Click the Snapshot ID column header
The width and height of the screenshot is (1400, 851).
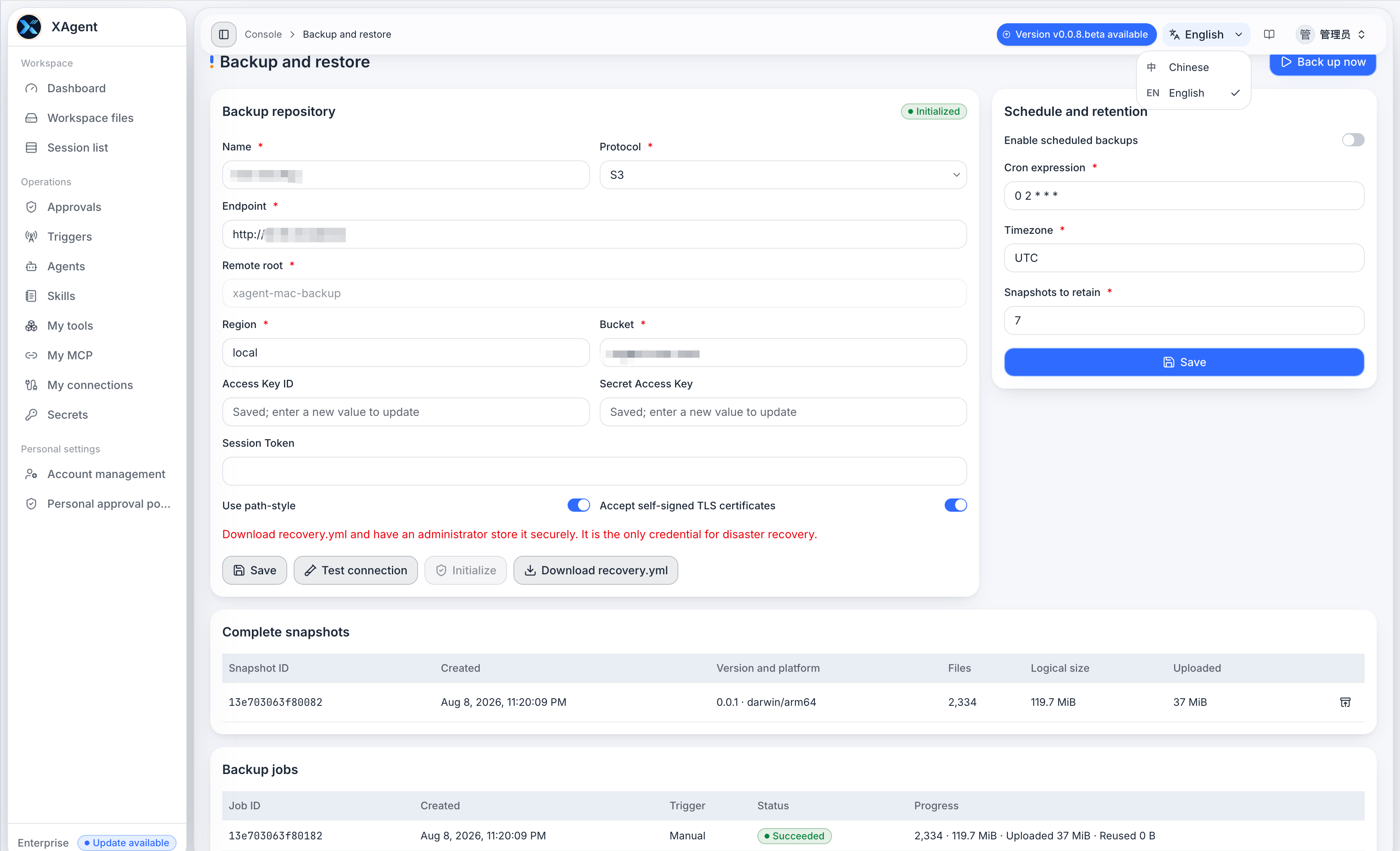pyautogui.click(x=258, y=668)
